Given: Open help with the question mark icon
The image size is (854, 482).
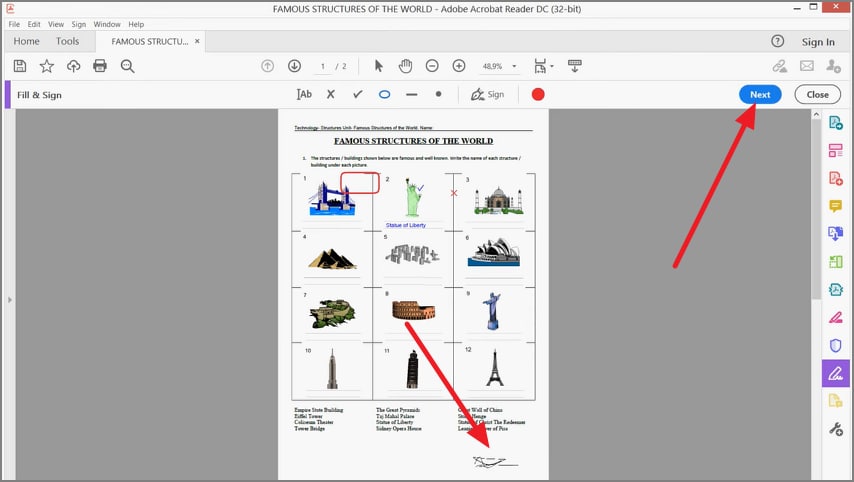Looking at the screenshot, I should 778,41.
